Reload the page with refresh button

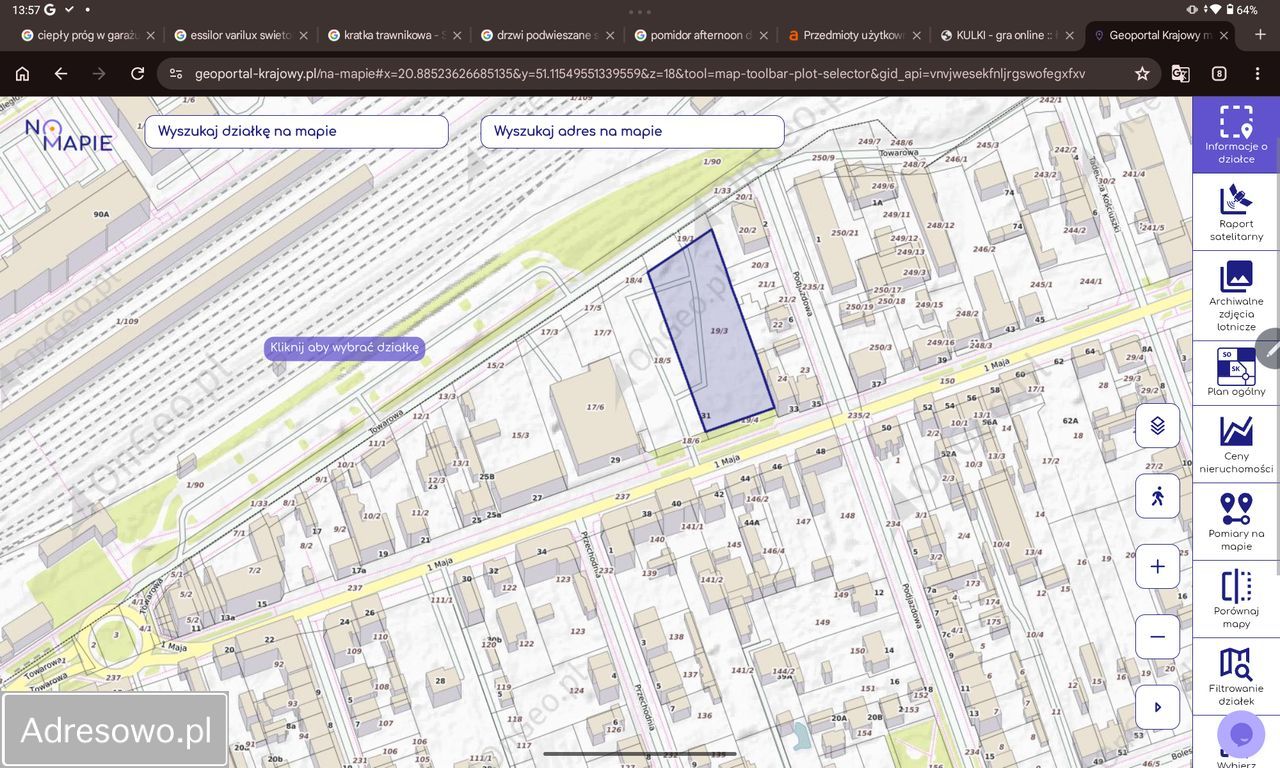(x=138, y=74)
